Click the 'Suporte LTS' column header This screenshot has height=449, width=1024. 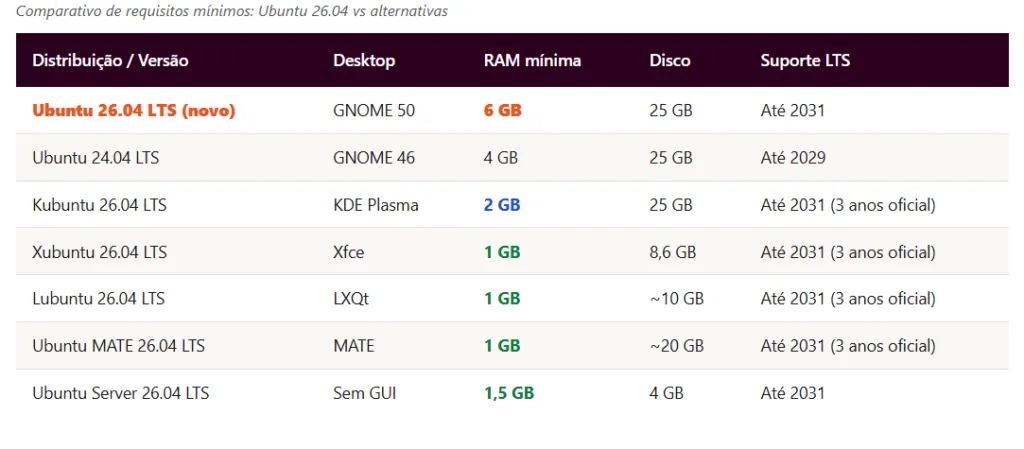(x=805, y=60)
